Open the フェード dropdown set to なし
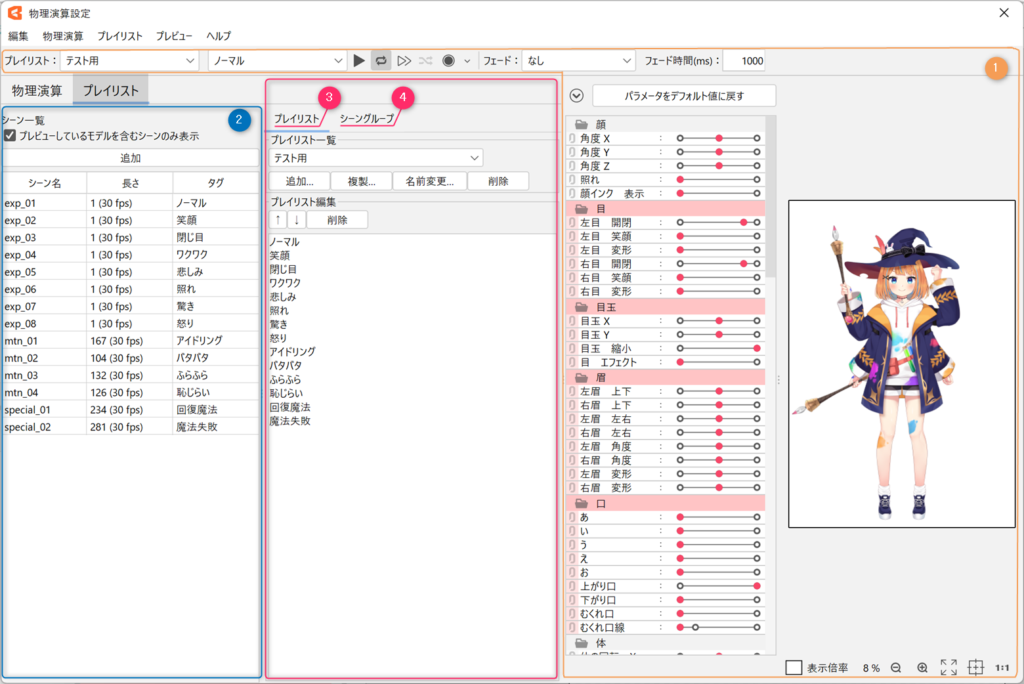 (x=578, y=61)
